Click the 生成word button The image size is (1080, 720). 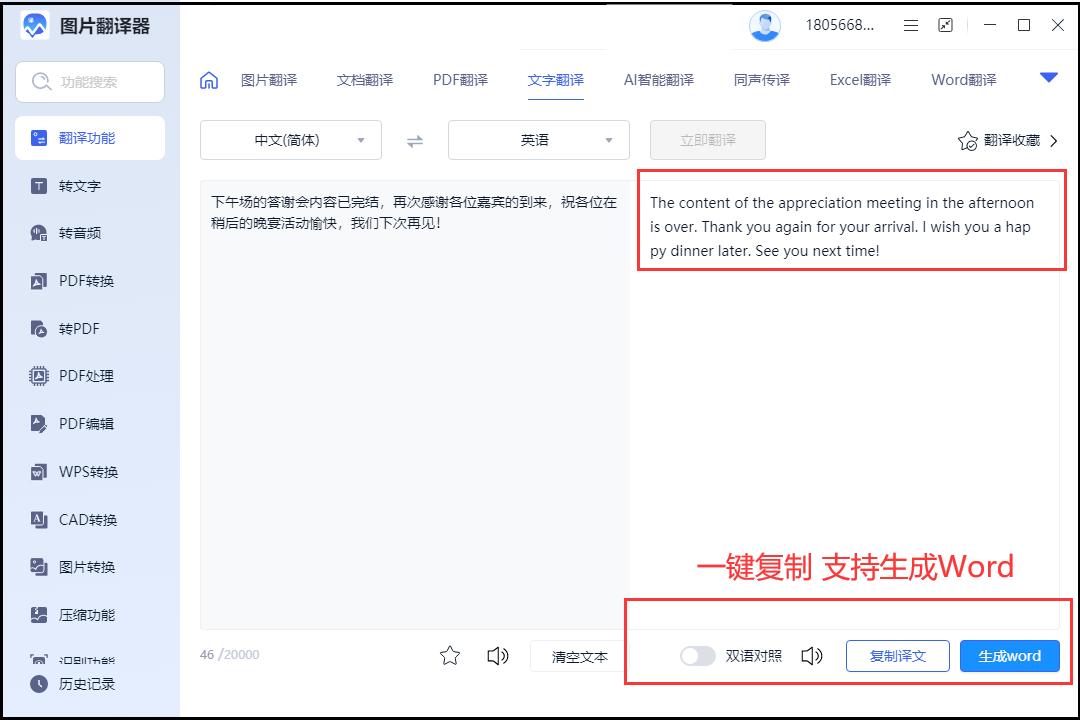[x=1009, y=656]
